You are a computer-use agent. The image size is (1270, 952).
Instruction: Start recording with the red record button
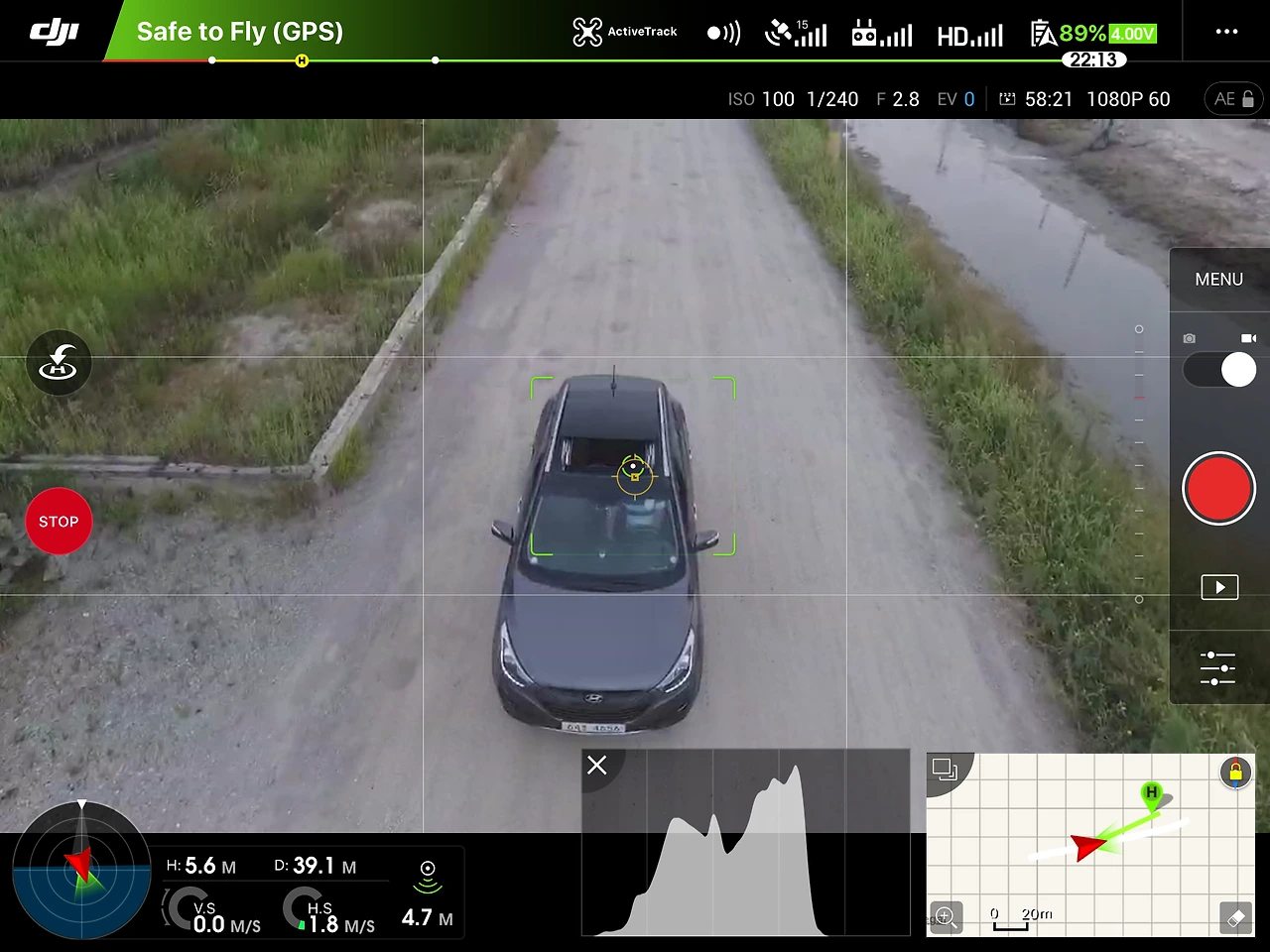[1219, 488]
